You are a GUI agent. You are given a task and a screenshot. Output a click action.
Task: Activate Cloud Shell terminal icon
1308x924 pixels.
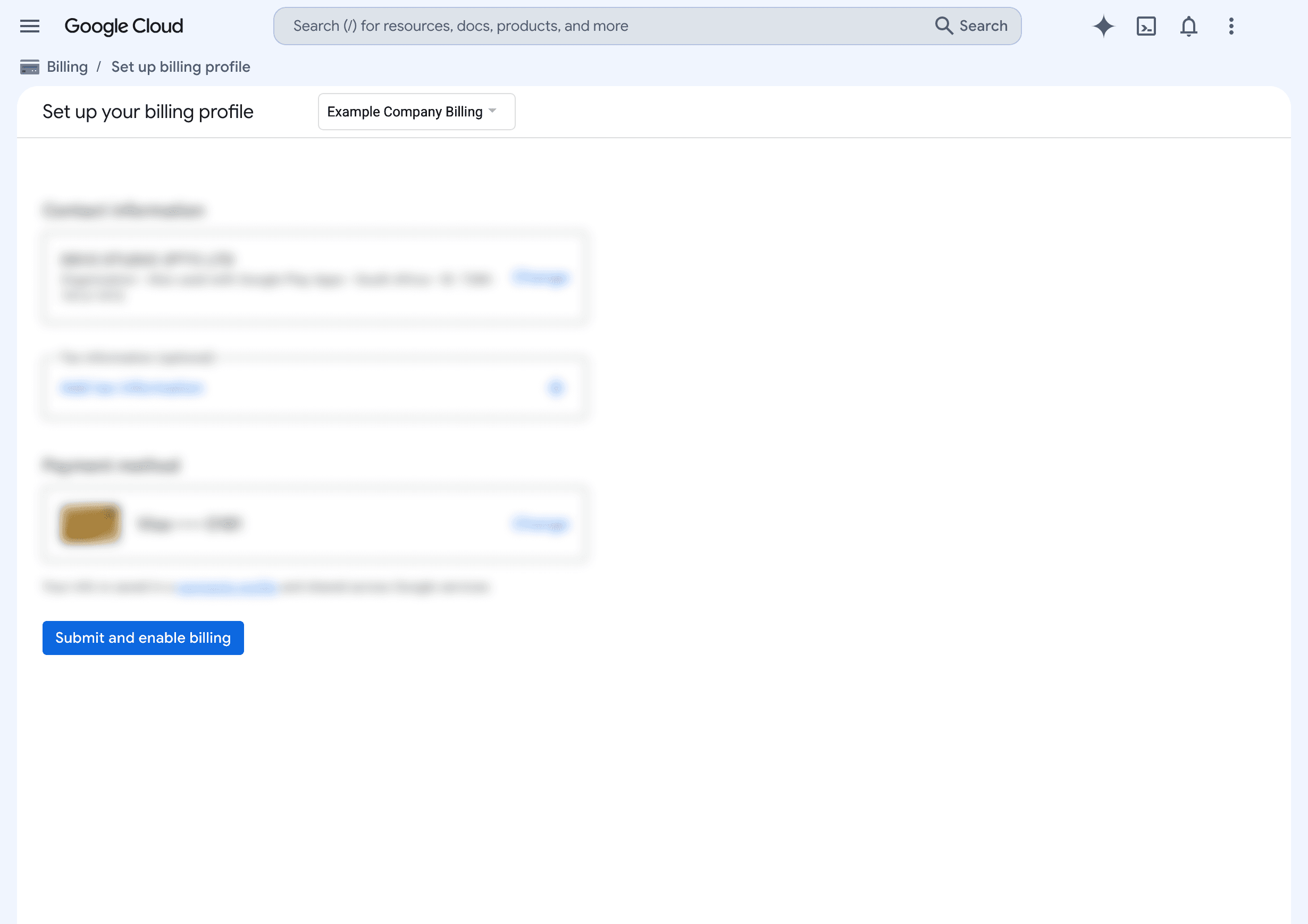(x=1146, y=26)
